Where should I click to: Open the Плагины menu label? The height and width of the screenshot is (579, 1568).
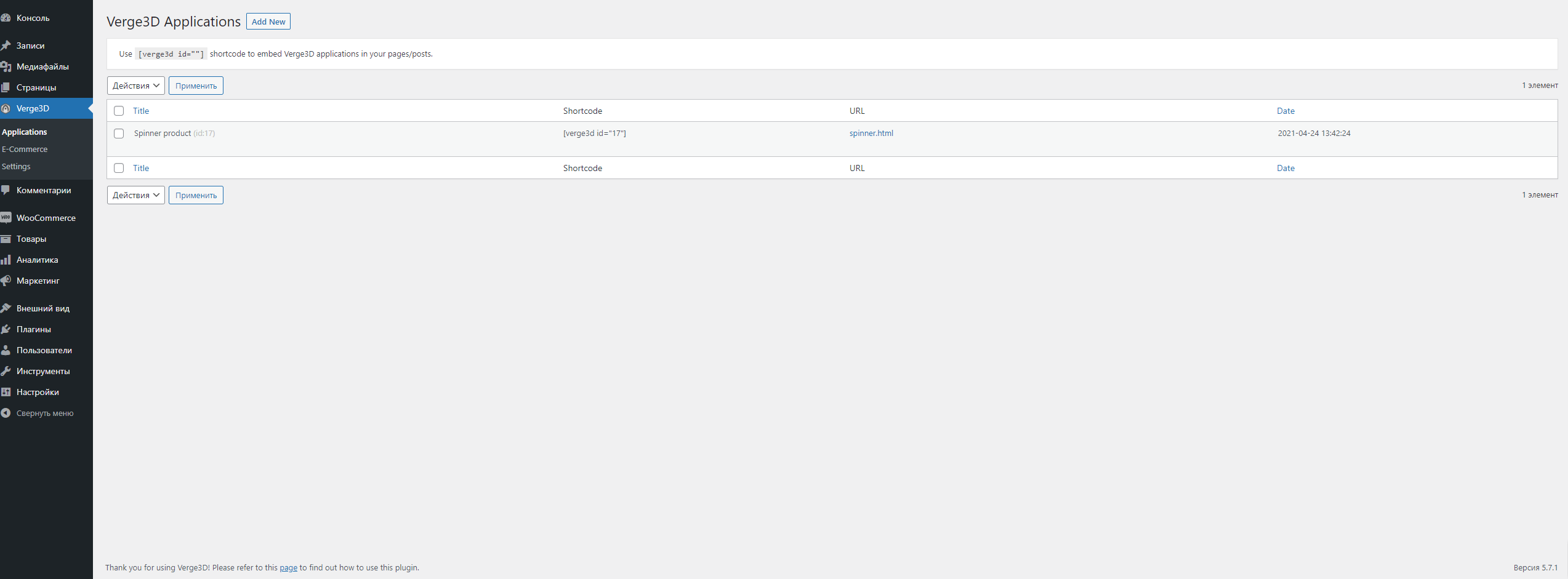(x=34, y=329)
